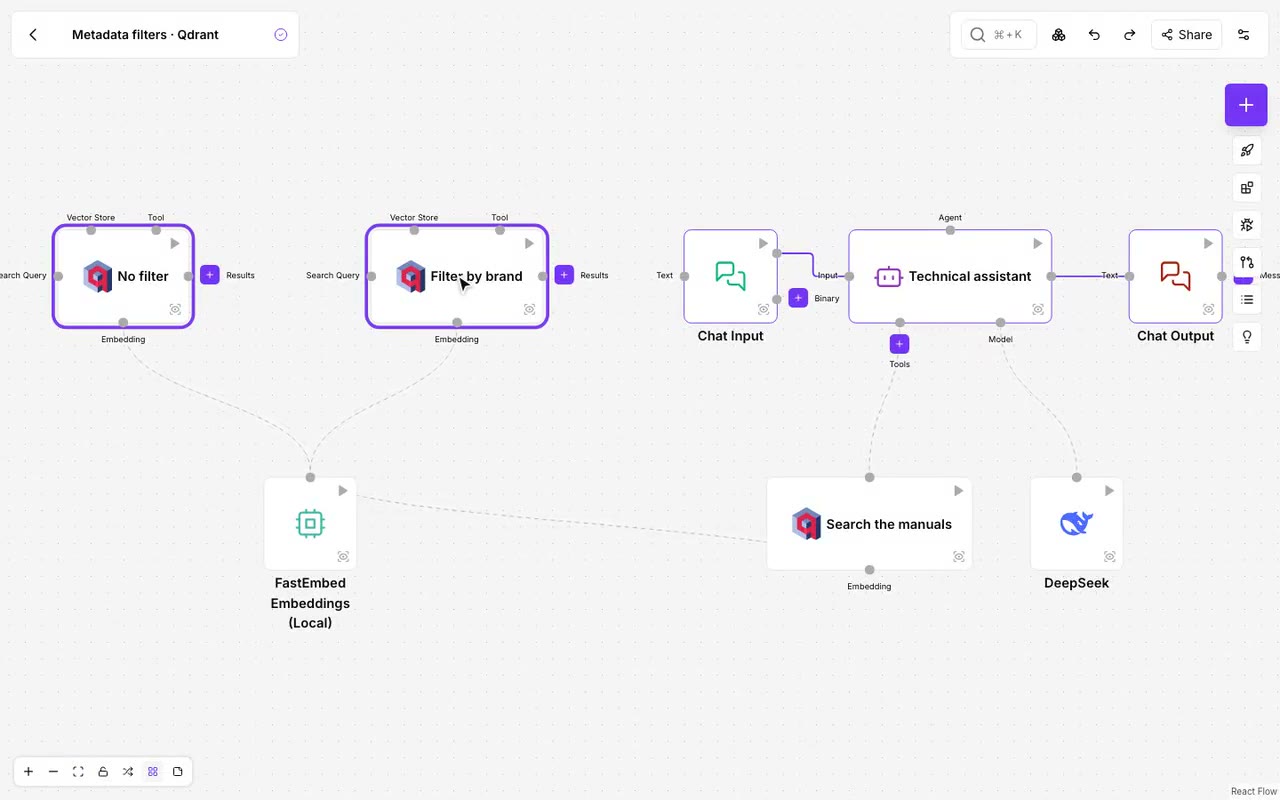Click the focus icon on Search the manuals node

coord(958,557)
